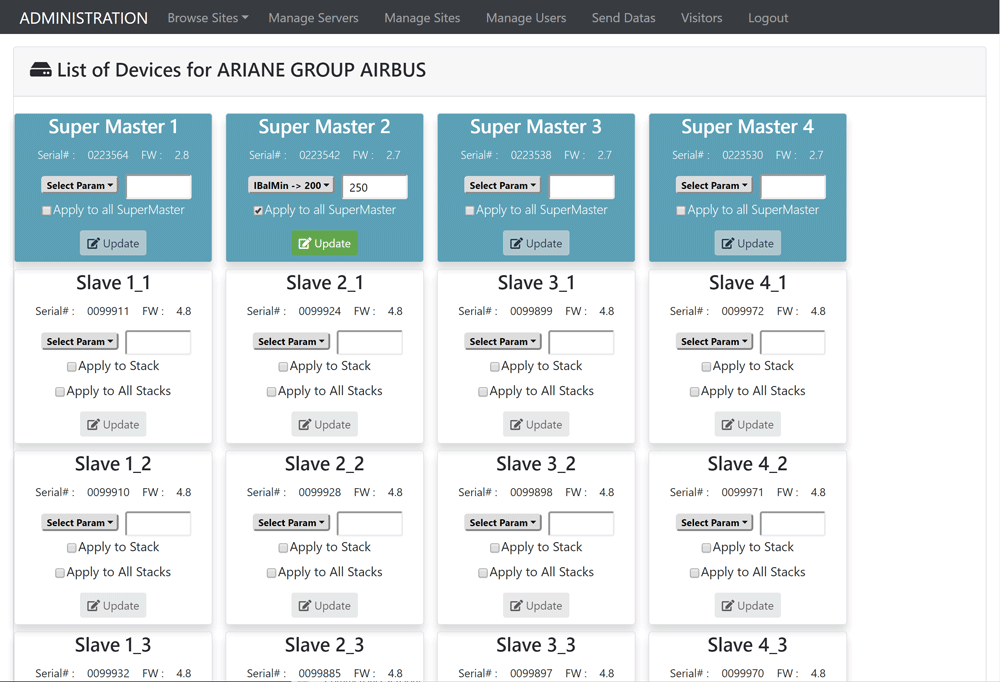This screenshot has height=682, width=1000.
Task: Click the Update icon for Slave 3_2
Action: coord(516,605)
